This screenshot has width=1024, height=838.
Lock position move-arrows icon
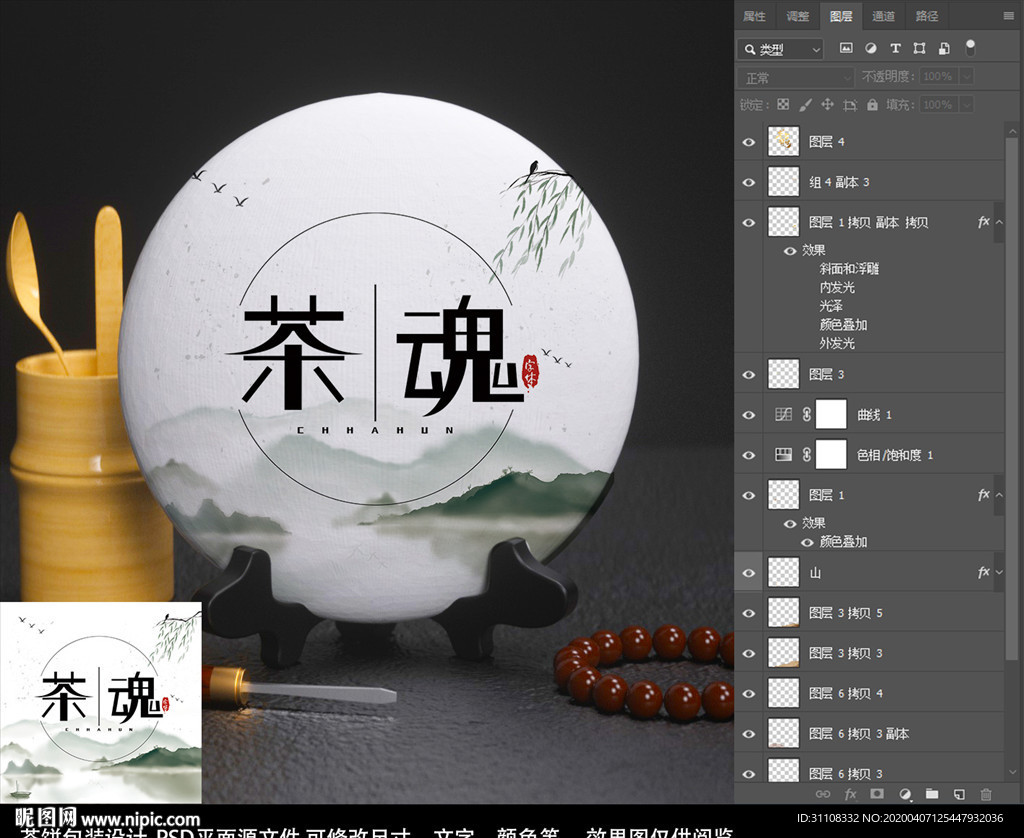[x=827, y=105]
